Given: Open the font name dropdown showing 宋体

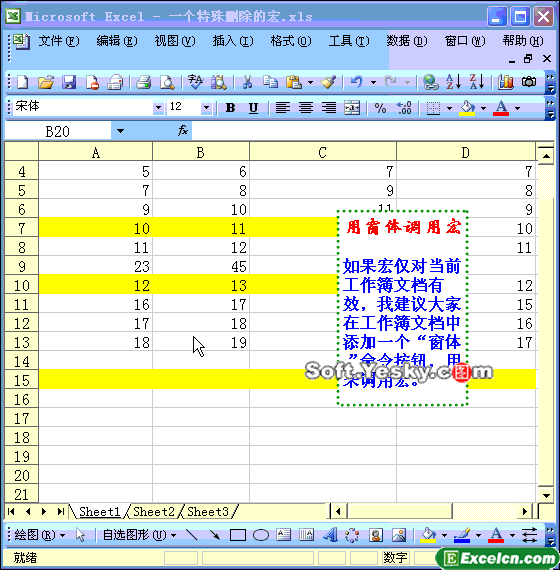Looking at the screenshot, I should [x=158, y=108].
